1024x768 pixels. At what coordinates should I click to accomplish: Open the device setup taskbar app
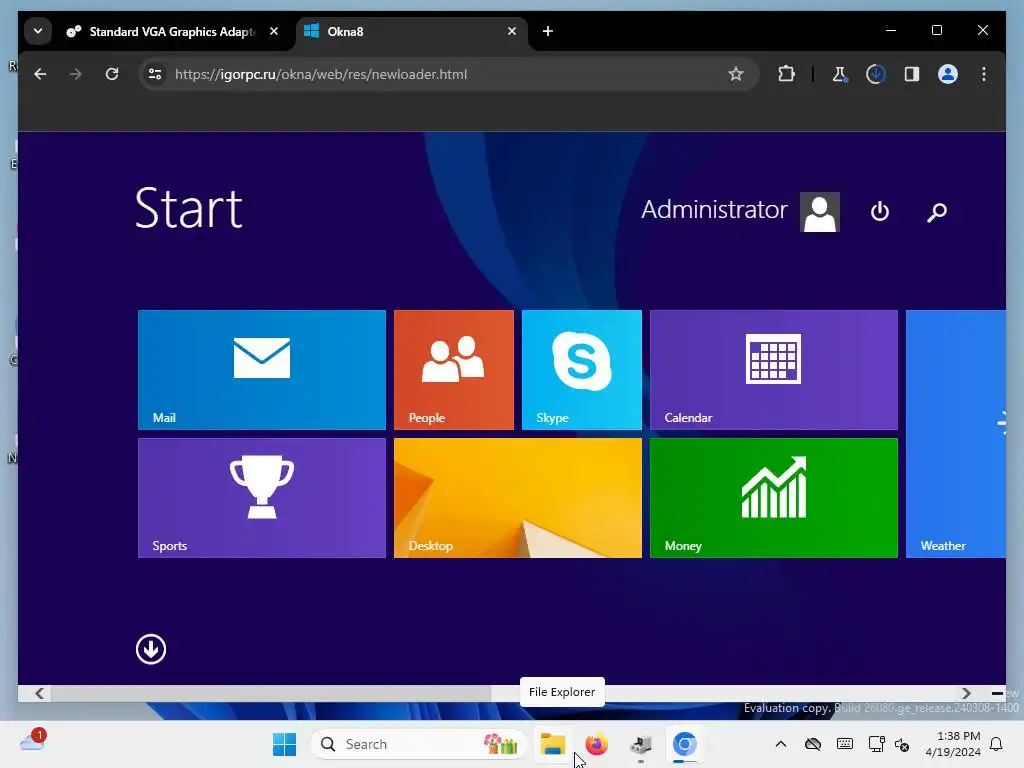coord(641,744)
